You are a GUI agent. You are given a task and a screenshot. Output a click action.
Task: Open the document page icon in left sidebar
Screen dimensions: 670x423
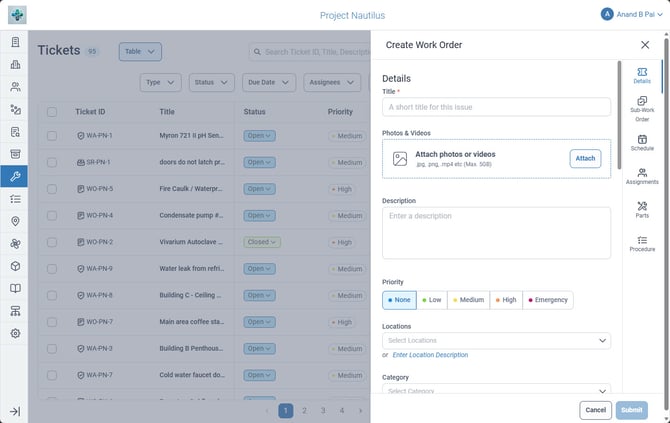[15, 42]
